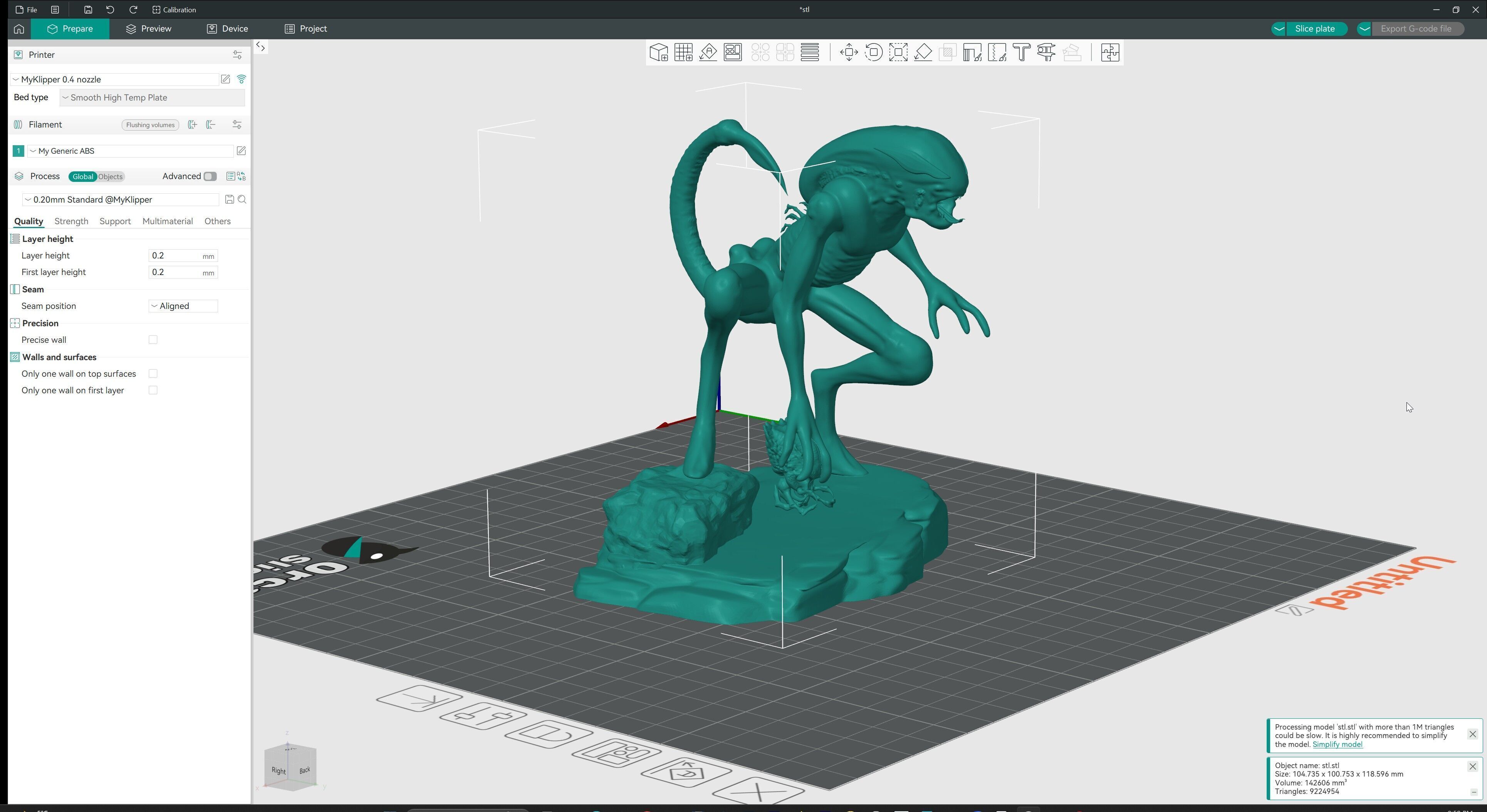
Task: Open the Seam position Aligned dropdown
Action: [x=183, y=307]
